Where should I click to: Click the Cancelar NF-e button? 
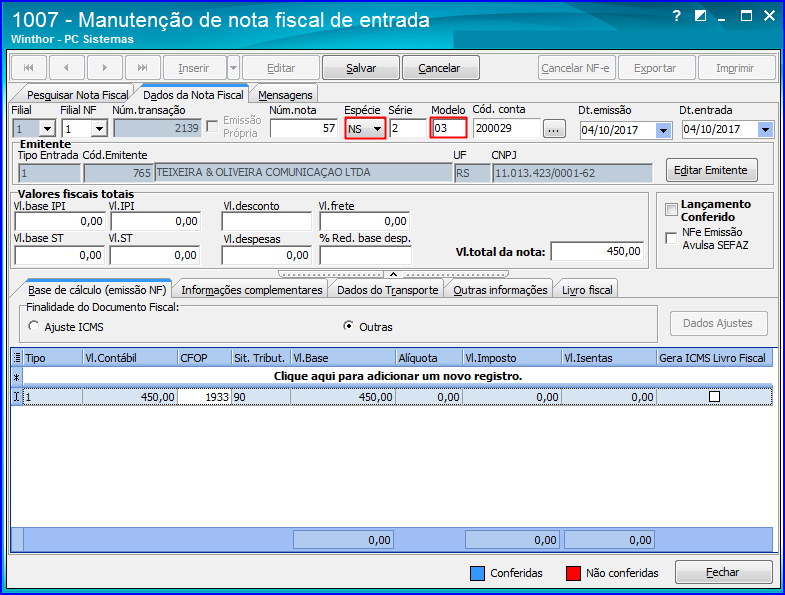[575, 68]
